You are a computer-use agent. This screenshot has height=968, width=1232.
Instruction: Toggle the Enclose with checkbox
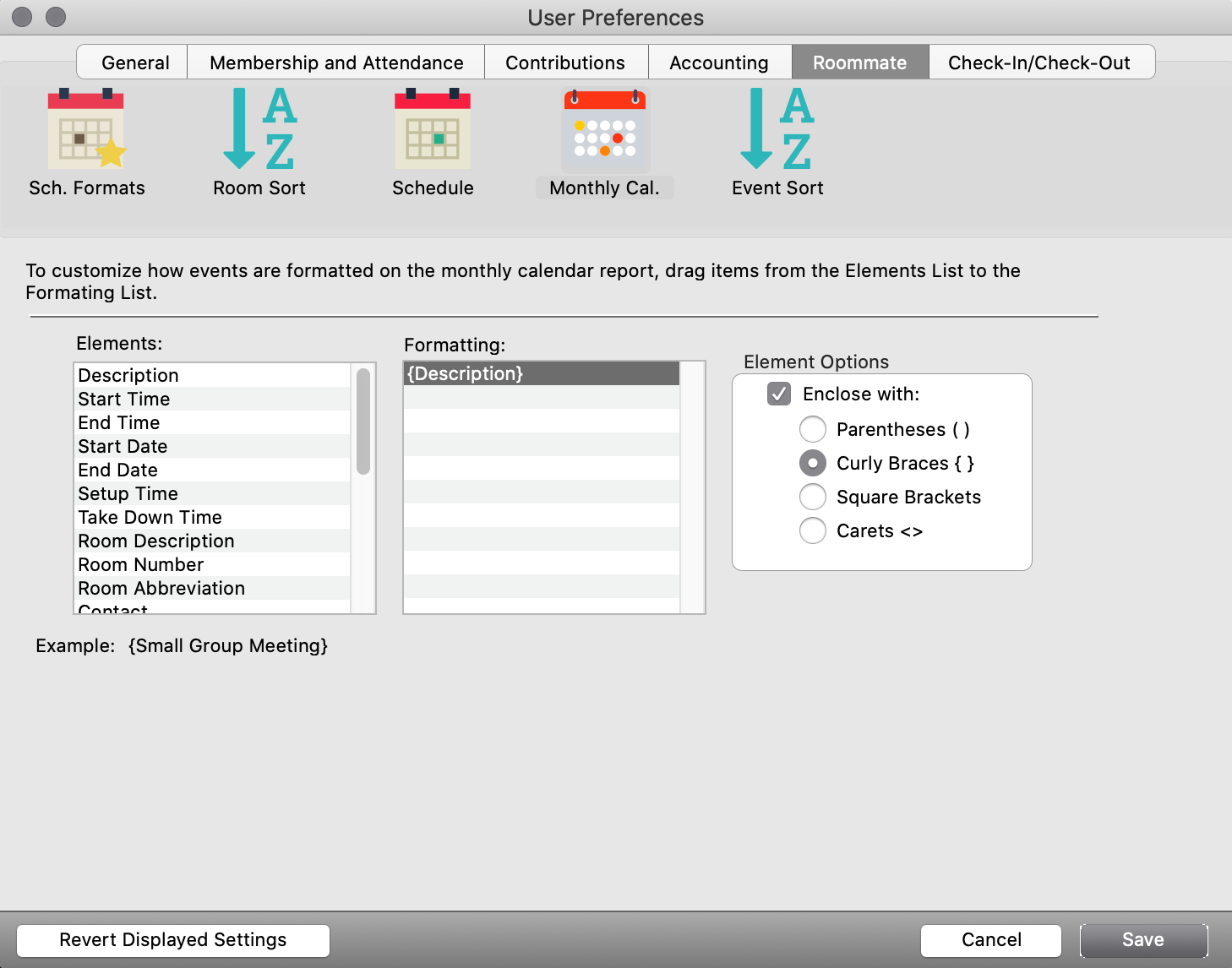pyautogui.click(x=779, y=394)
